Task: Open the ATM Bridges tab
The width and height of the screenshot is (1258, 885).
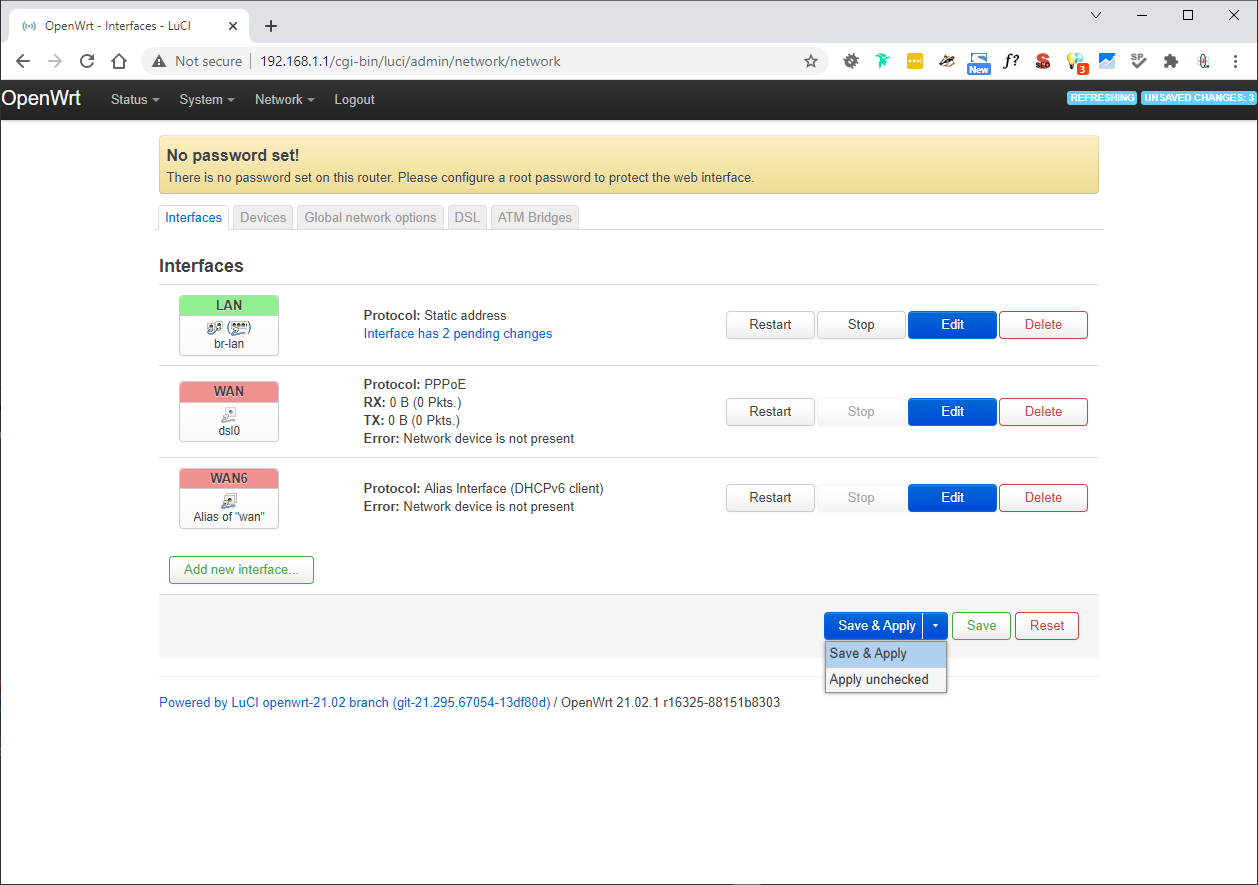Action: click(x=535, y=217)
